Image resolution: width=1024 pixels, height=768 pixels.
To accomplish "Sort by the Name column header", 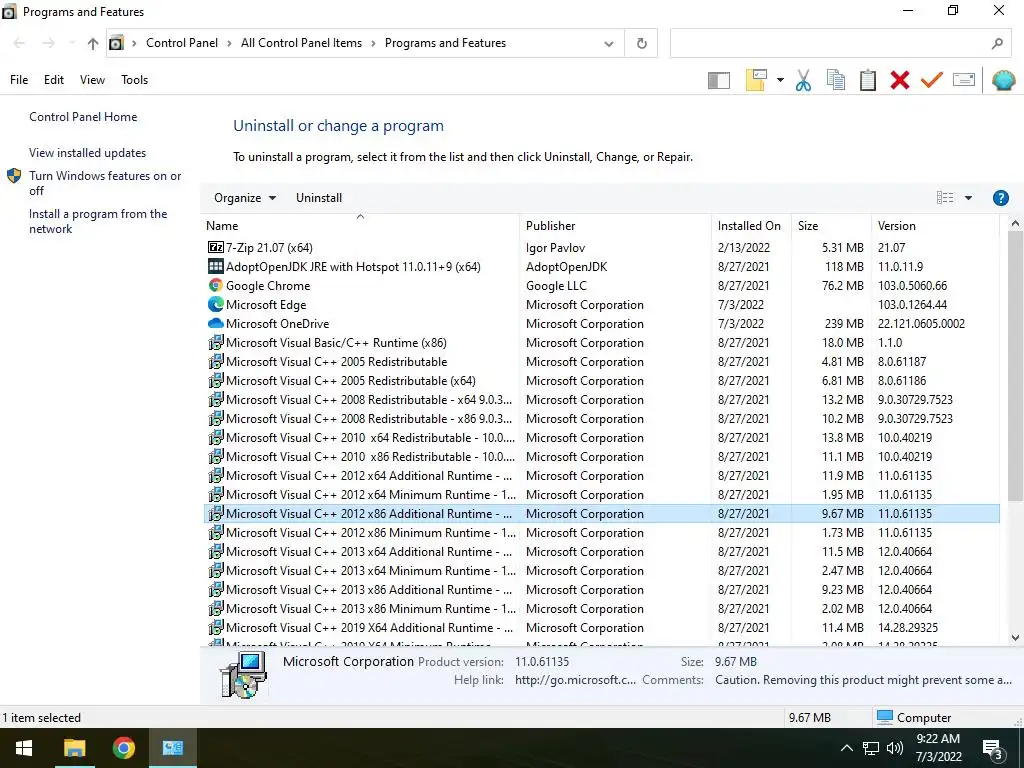I will tap(360, 226).
